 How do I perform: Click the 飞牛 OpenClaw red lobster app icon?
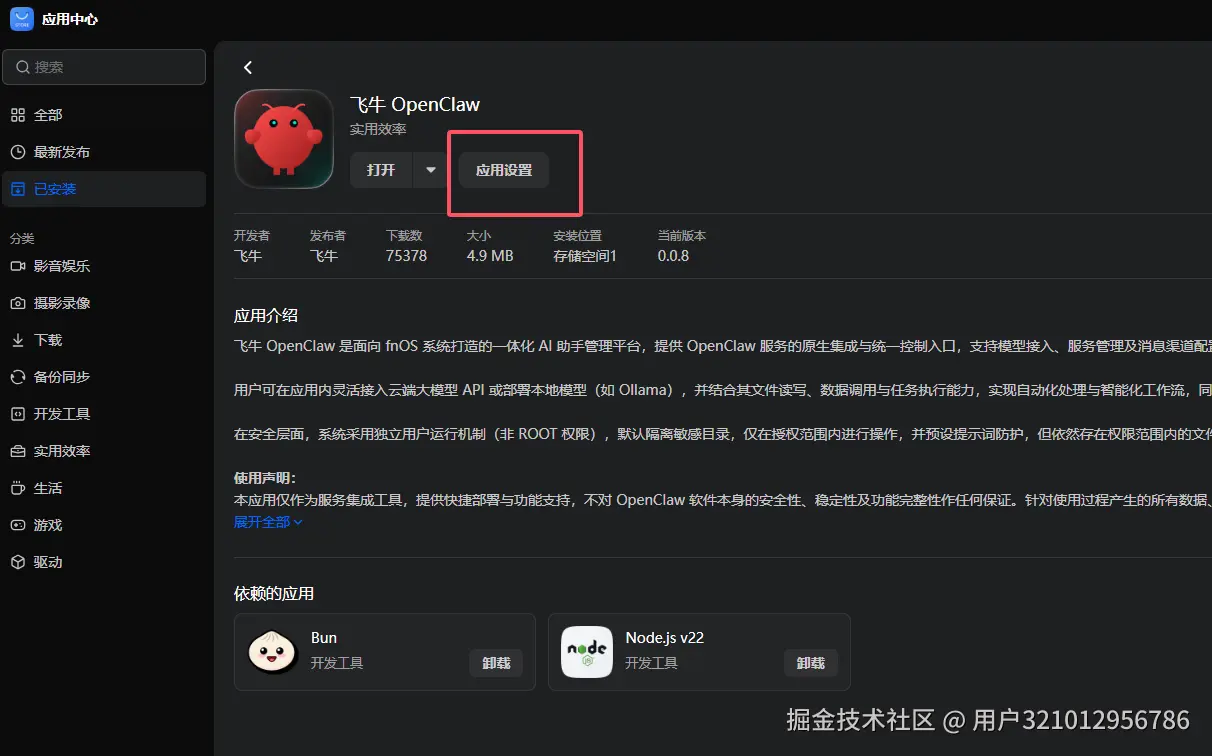click(284, 139)
